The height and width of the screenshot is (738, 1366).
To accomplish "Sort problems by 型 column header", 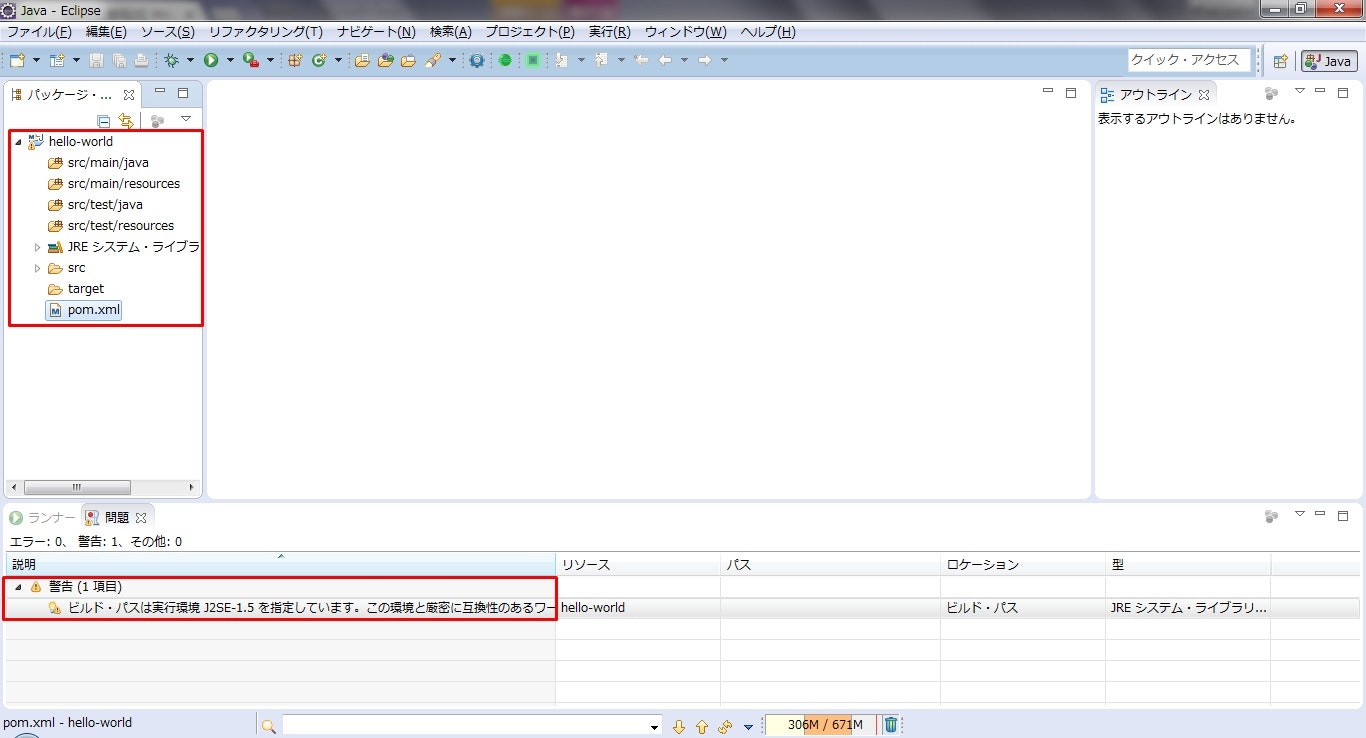I will (x=1188, y=565).
